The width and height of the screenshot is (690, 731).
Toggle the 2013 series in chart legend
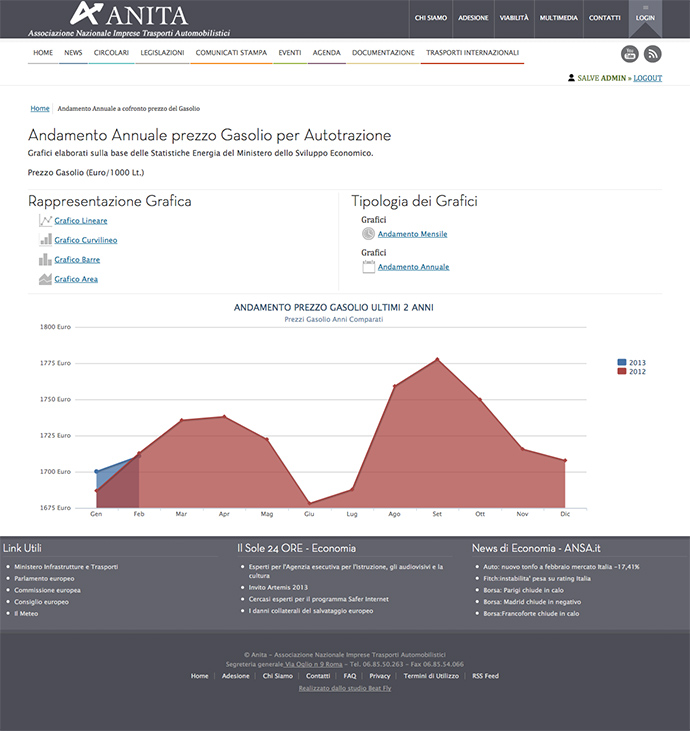tap(631, 363)
